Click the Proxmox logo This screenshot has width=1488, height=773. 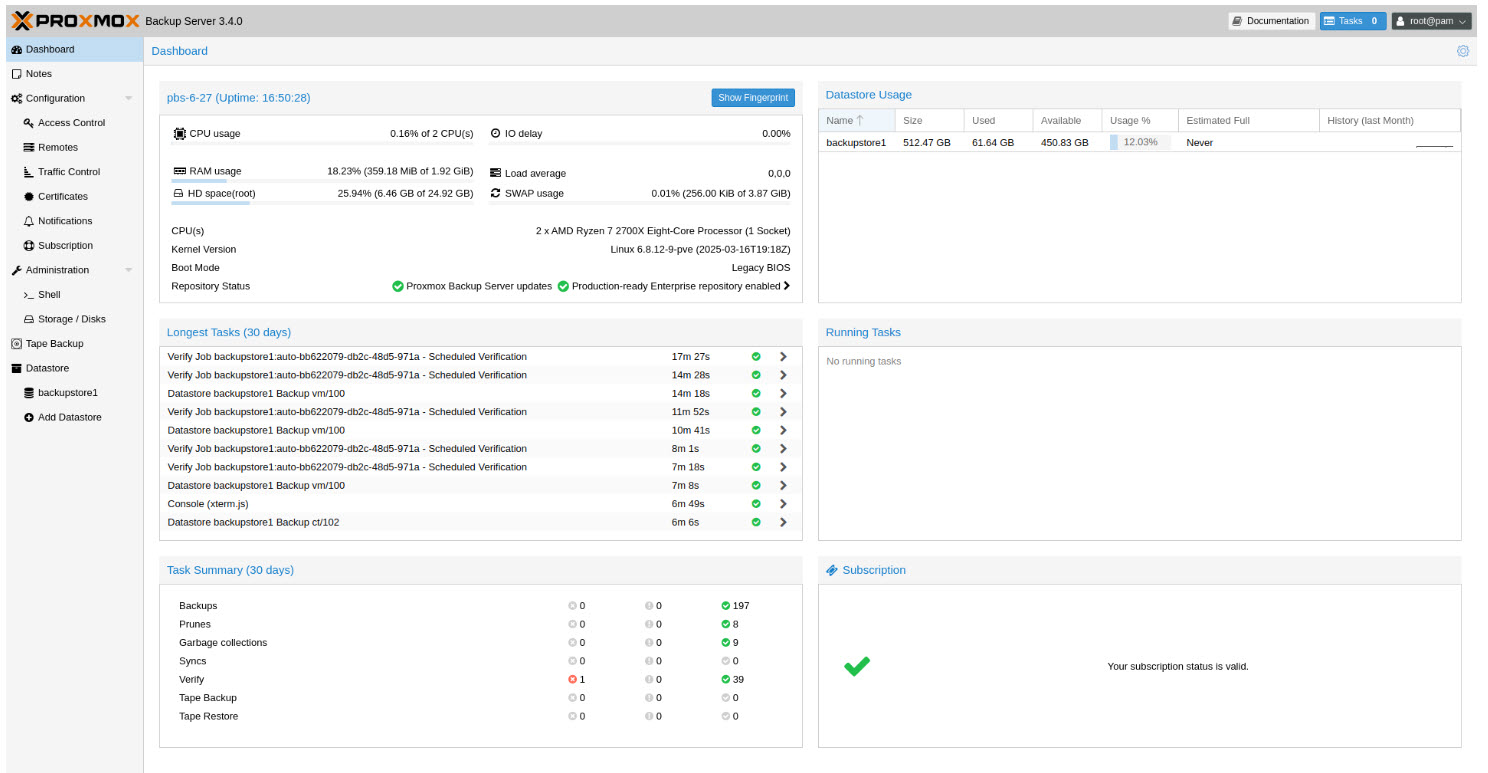point(74,20)
